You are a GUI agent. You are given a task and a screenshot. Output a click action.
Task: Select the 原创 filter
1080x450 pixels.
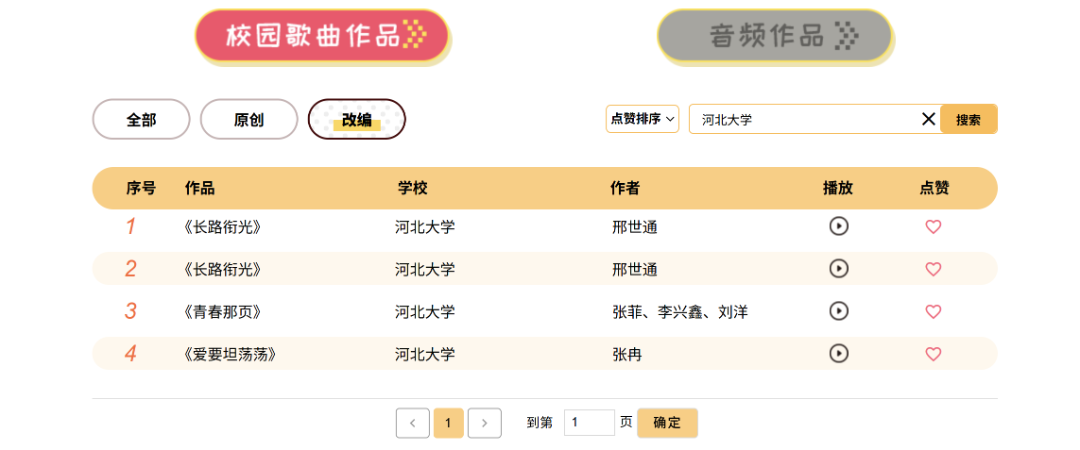[249, 120]
